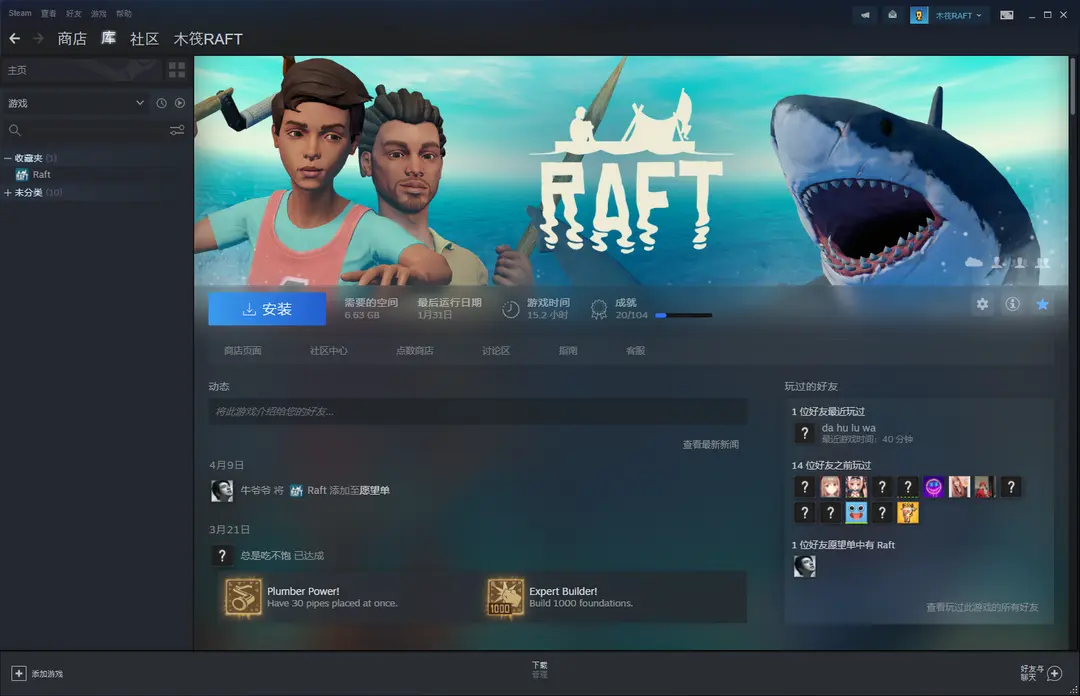The width and height of the screenshot is (1080, 696).
Task: Toggle the Raft favorite star
Action: pyautogui.click(x=1043, y=304)
